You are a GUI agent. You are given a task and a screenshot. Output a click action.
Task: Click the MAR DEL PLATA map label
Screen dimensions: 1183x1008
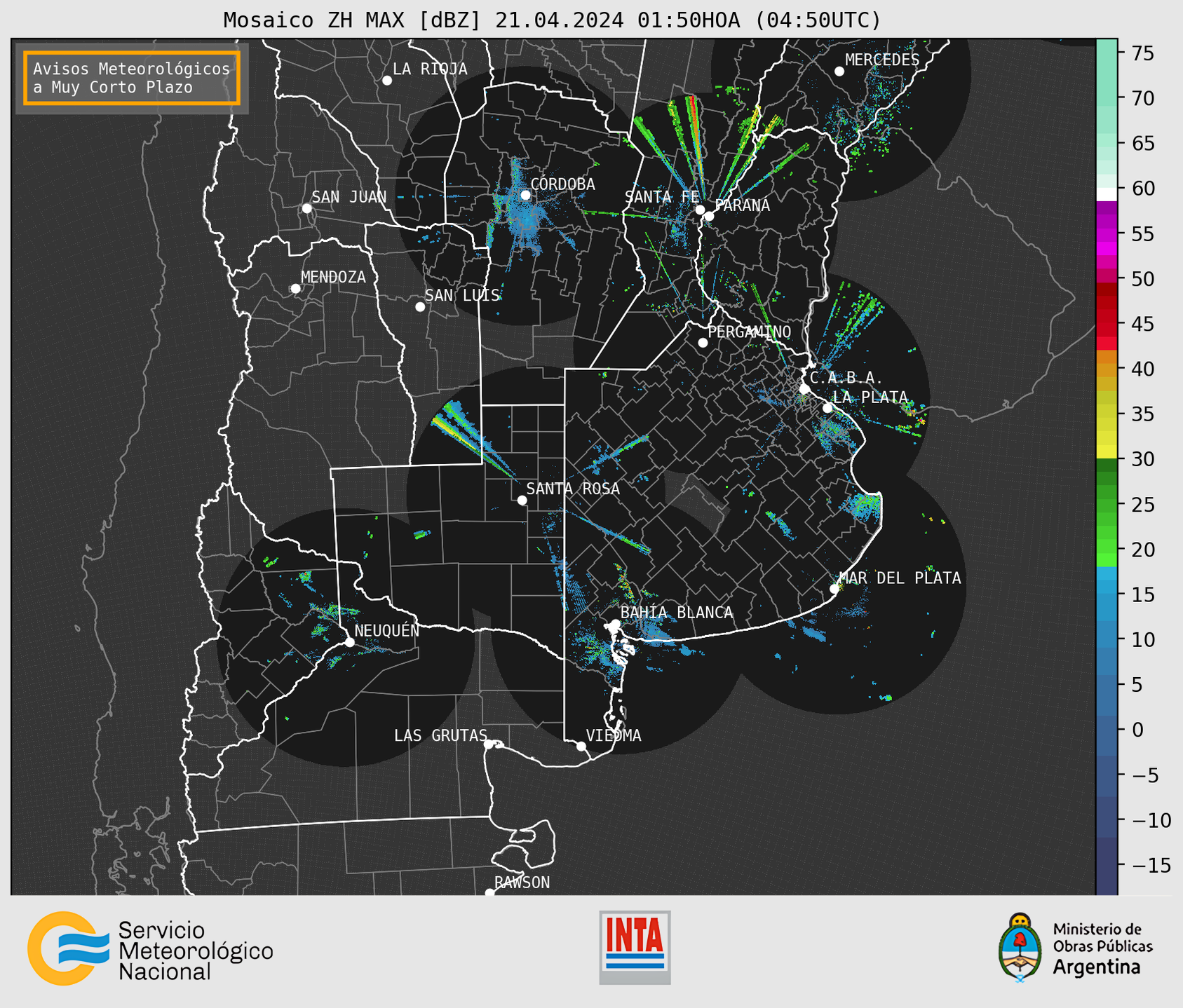pyautogui.click(x=900, y=578)
